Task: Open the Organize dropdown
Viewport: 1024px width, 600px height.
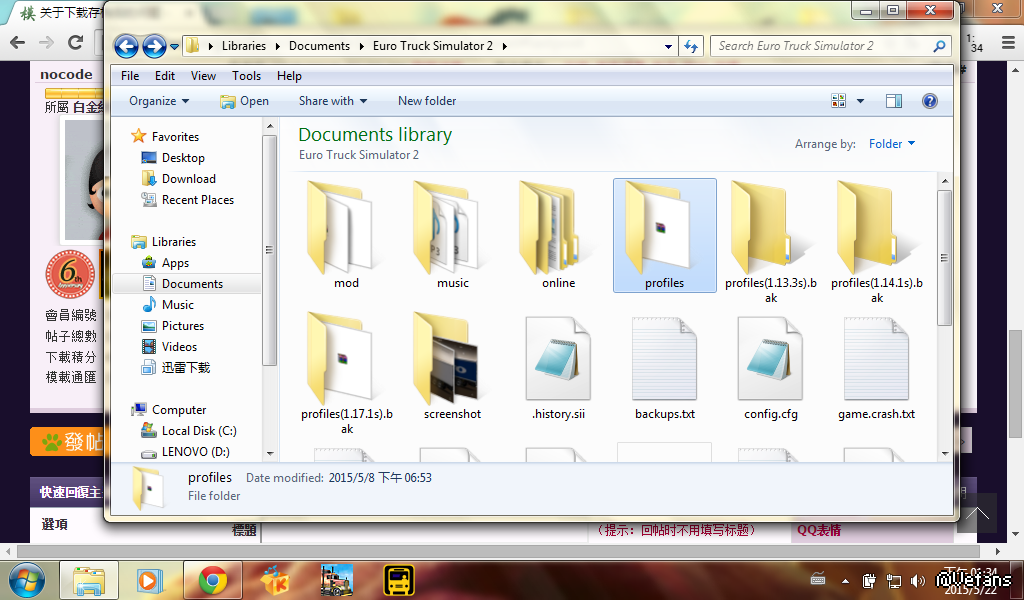Action: tap(159, 101)
